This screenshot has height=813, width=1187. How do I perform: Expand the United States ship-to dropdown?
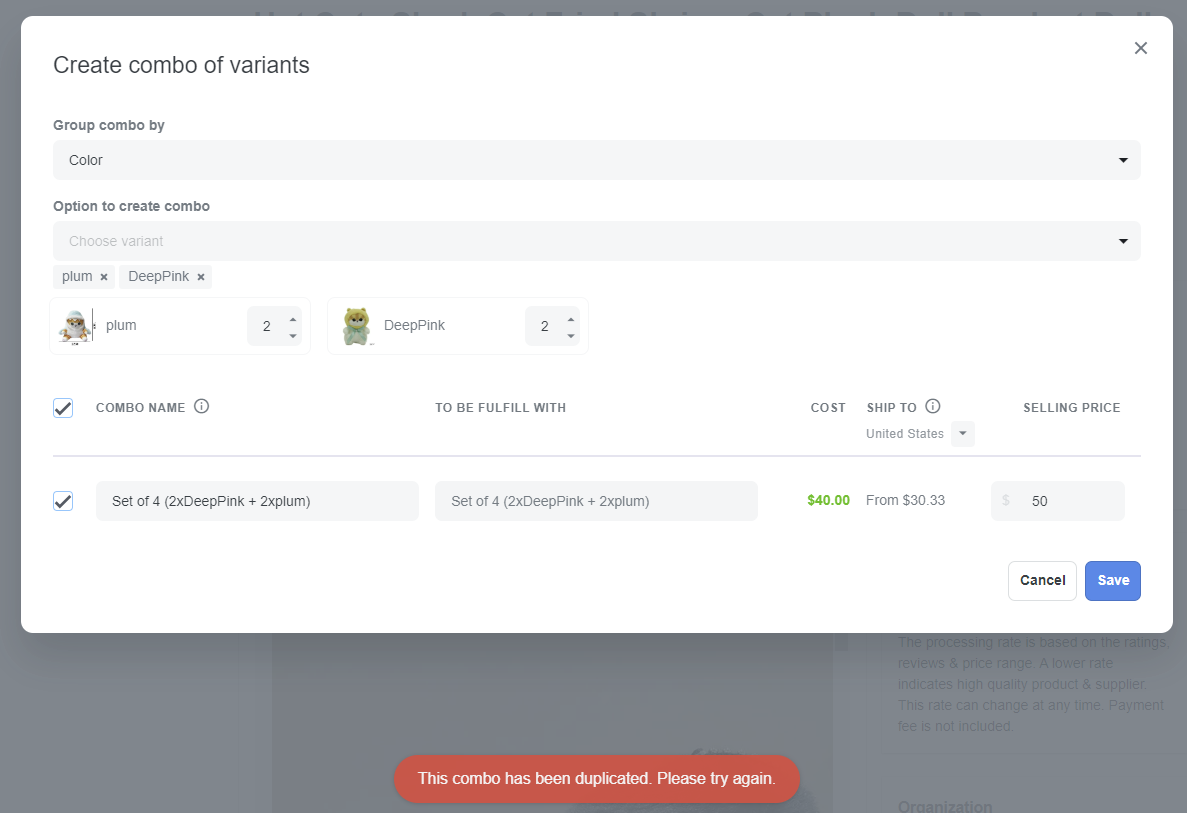click(962, 434)
